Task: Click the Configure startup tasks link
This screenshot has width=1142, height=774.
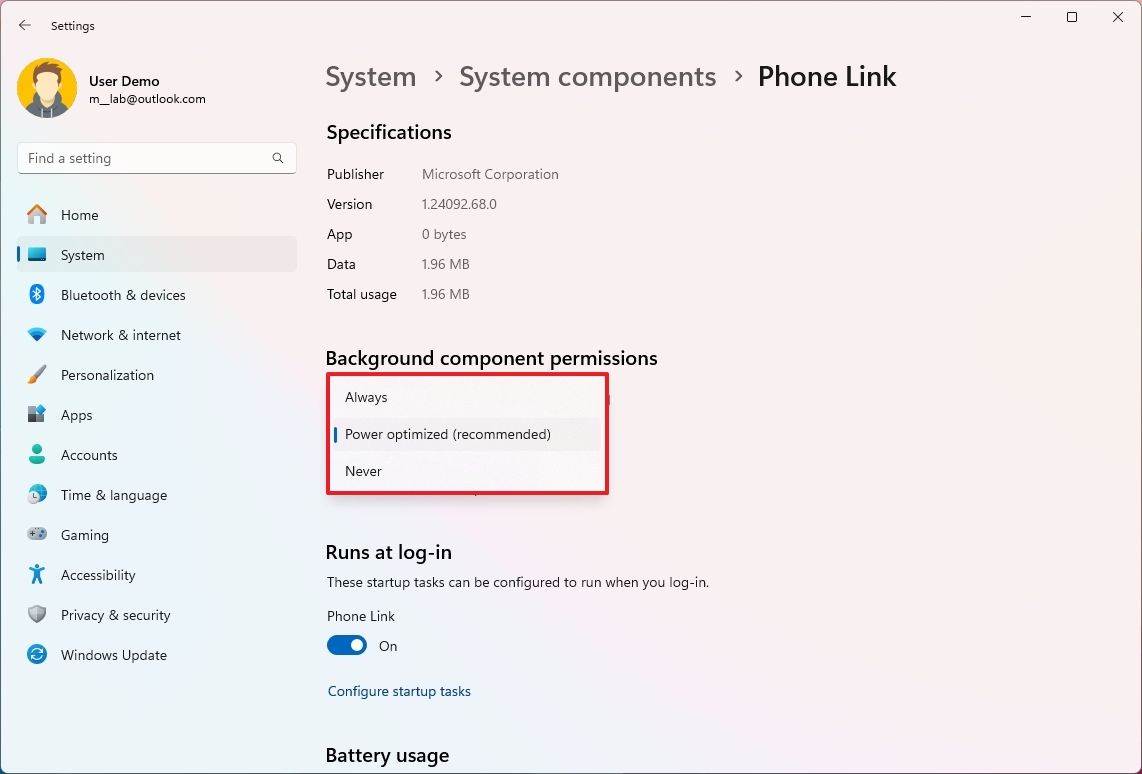Action: tap(398, 690)
